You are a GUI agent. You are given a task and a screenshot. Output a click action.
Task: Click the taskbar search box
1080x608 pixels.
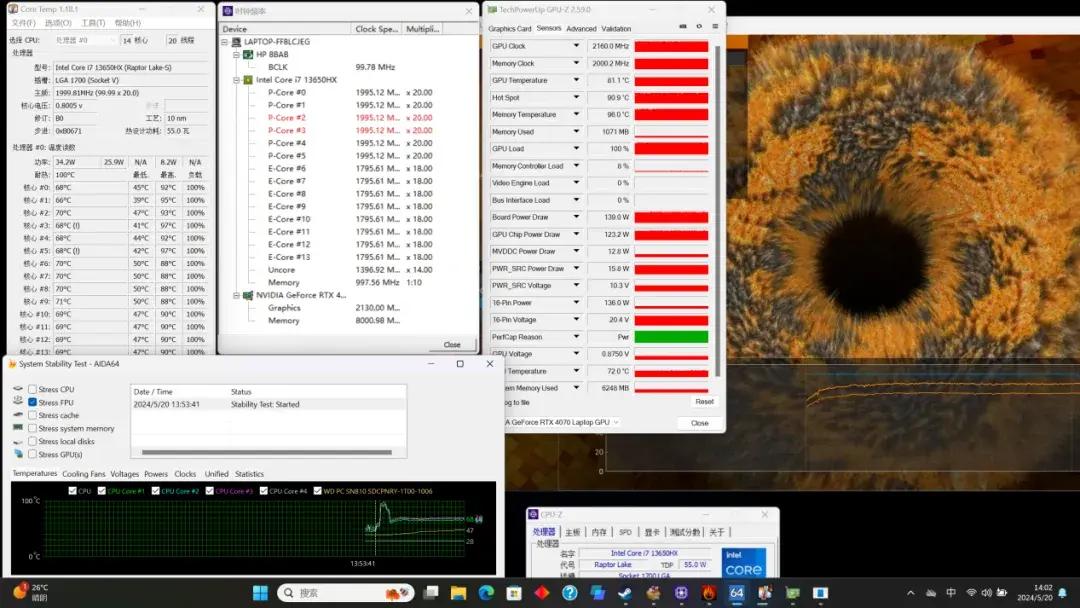[345, 593]
